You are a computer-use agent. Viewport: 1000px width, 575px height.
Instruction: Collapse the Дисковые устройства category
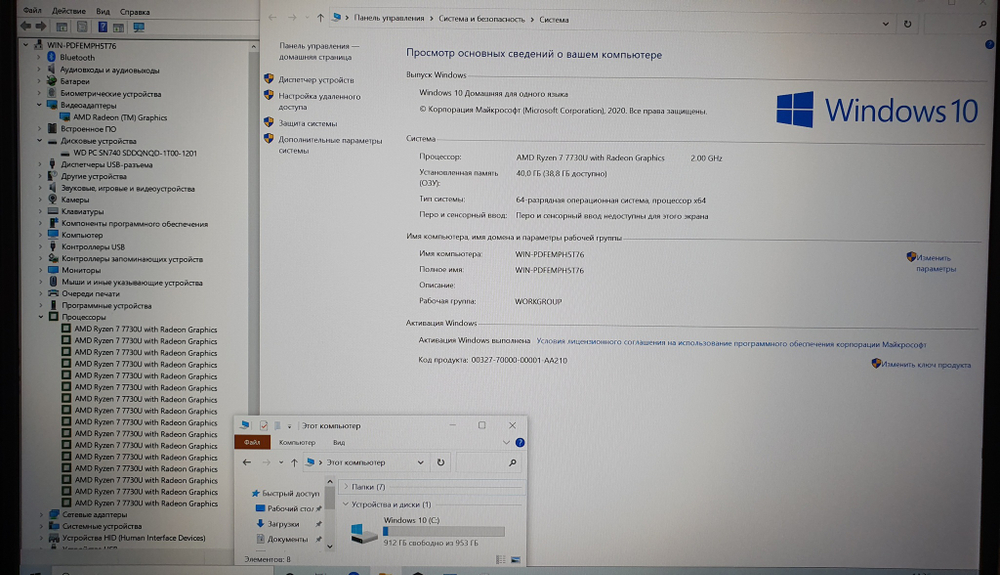39,141
